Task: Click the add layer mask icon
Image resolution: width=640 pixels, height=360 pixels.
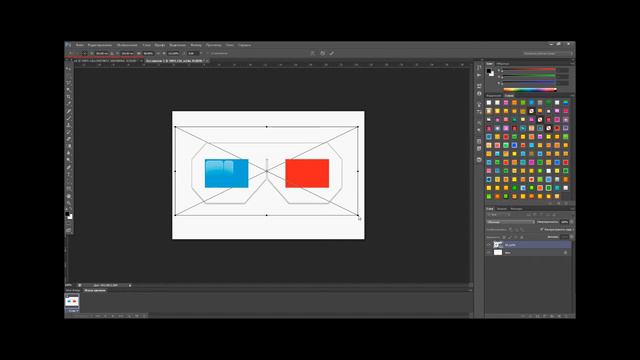Action: click(x=537, y=316)
